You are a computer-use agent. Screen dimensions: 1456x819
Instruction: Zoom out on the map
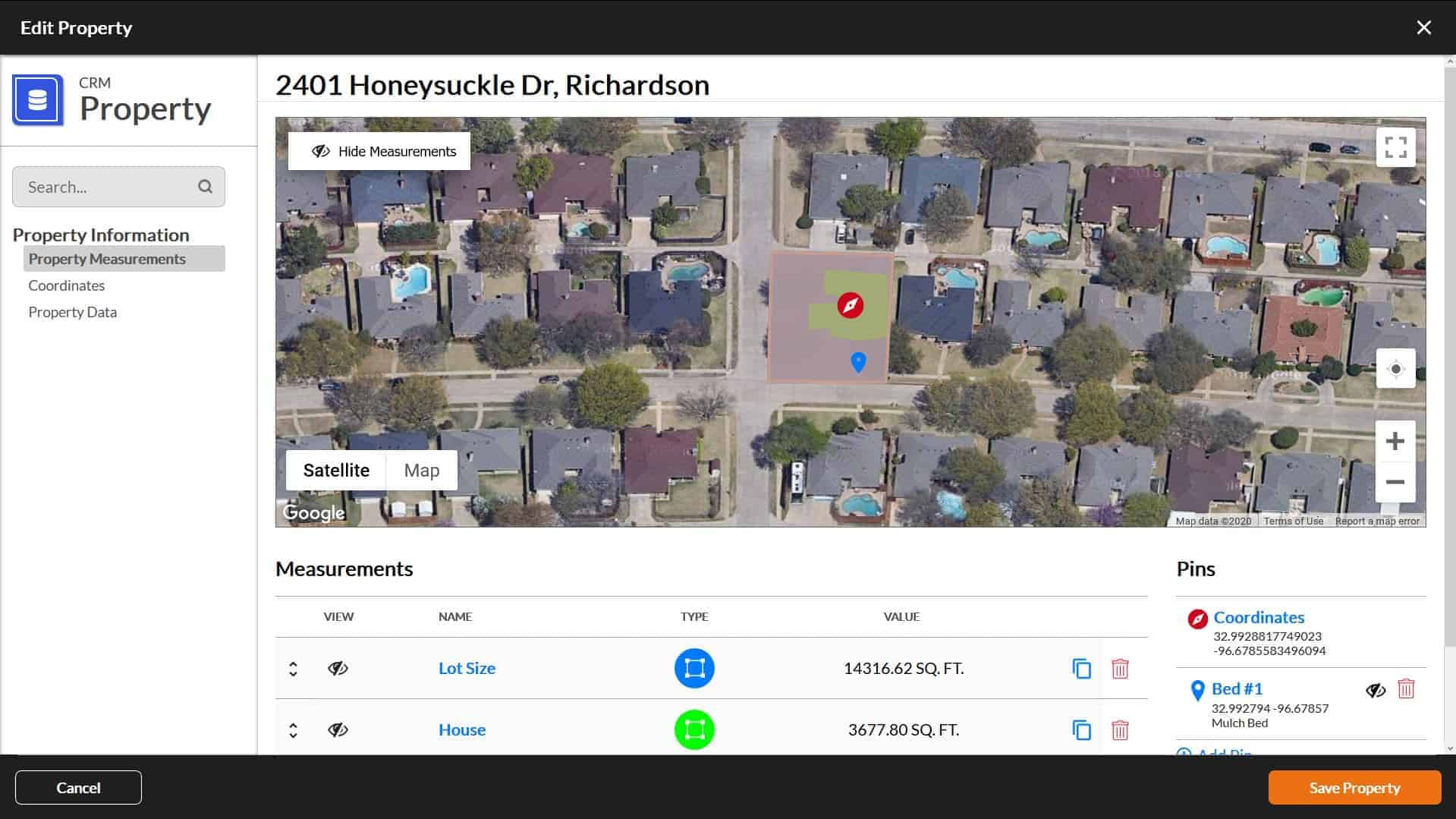1395,482
